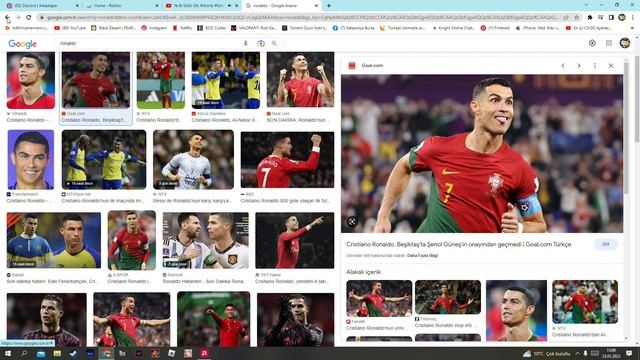Share this page from address bar

[566, 18]
